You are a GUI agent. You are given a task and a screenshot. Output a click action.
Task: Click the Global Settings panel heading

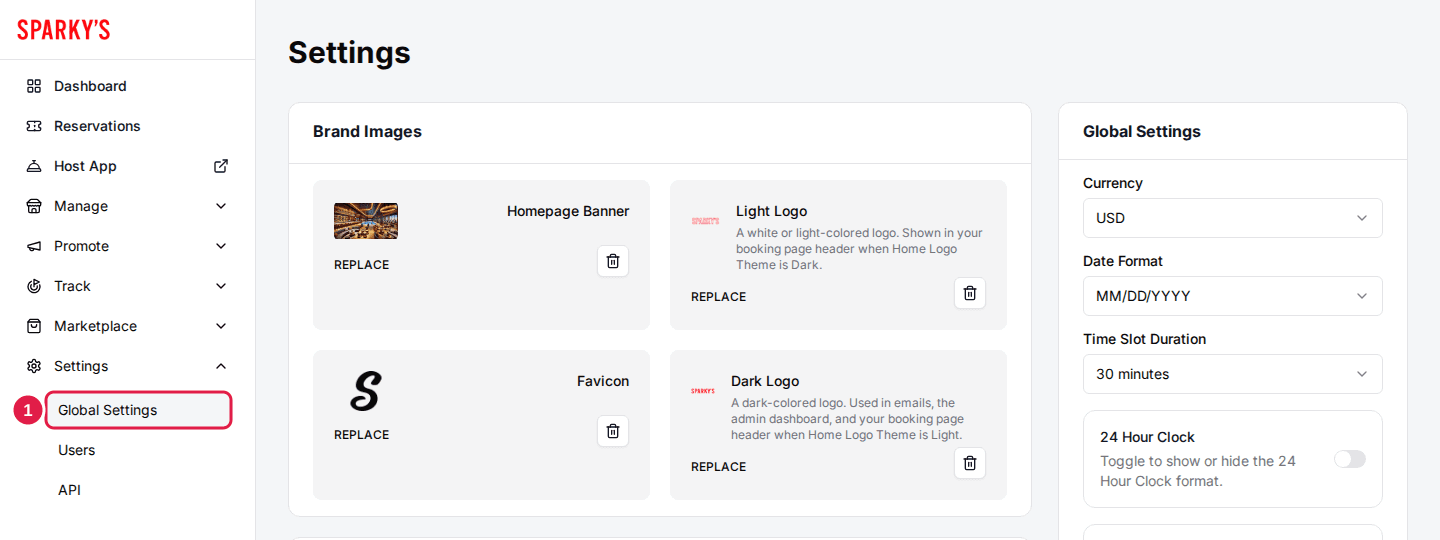point(1142,132)
